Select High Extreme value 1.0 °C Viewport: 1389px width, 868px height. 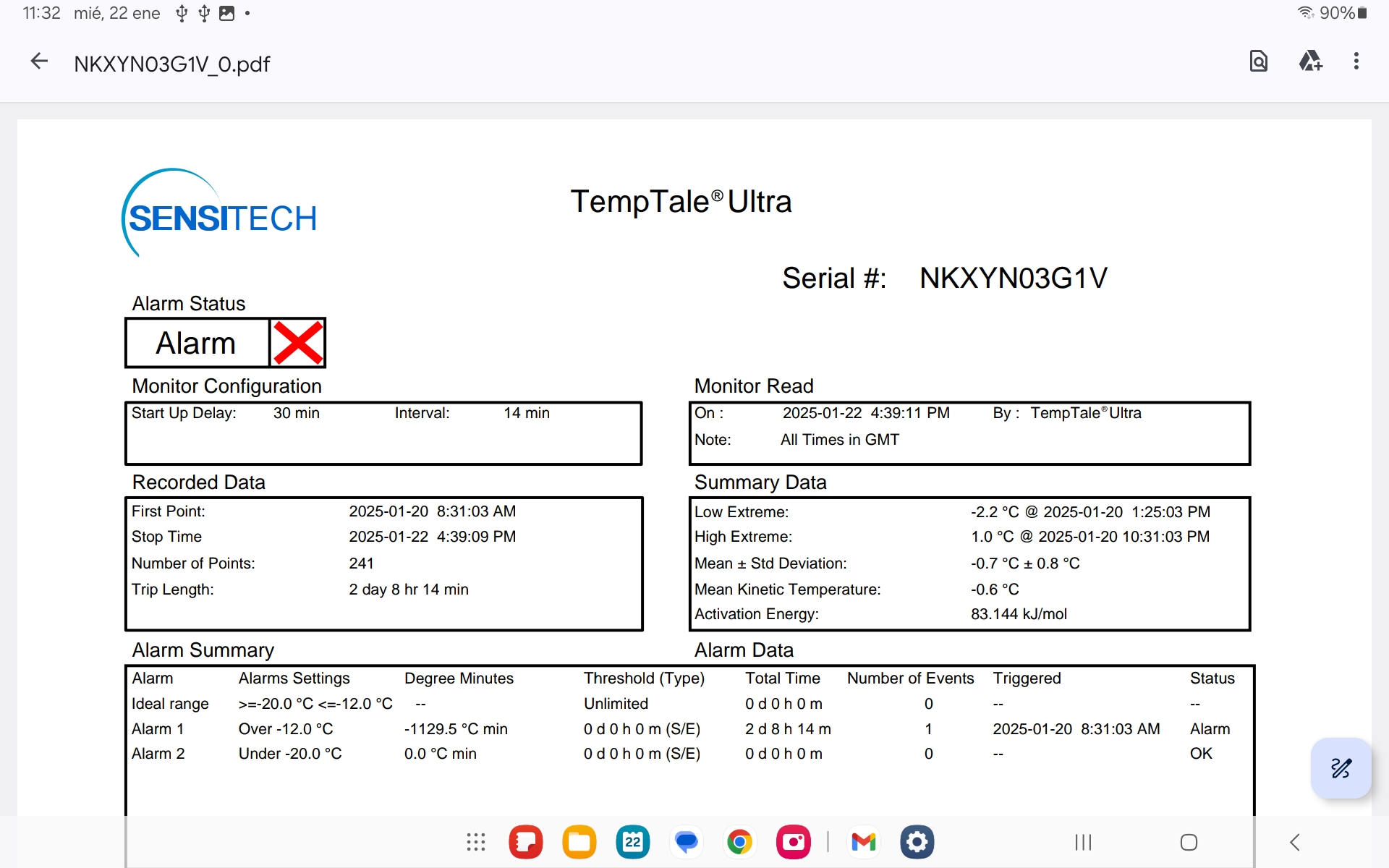992,537
